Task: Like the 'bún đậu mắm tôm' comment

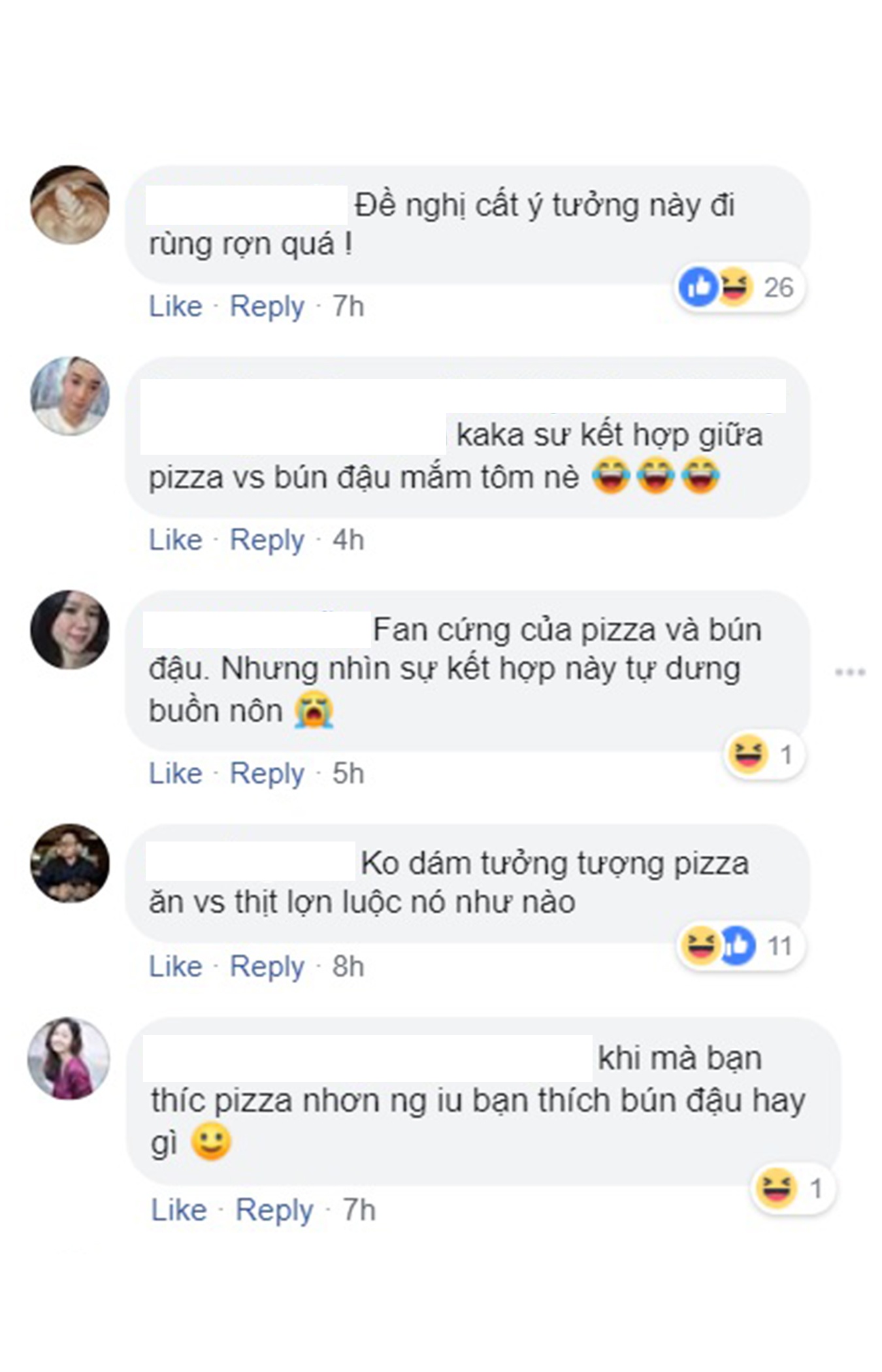Action: 176,540
